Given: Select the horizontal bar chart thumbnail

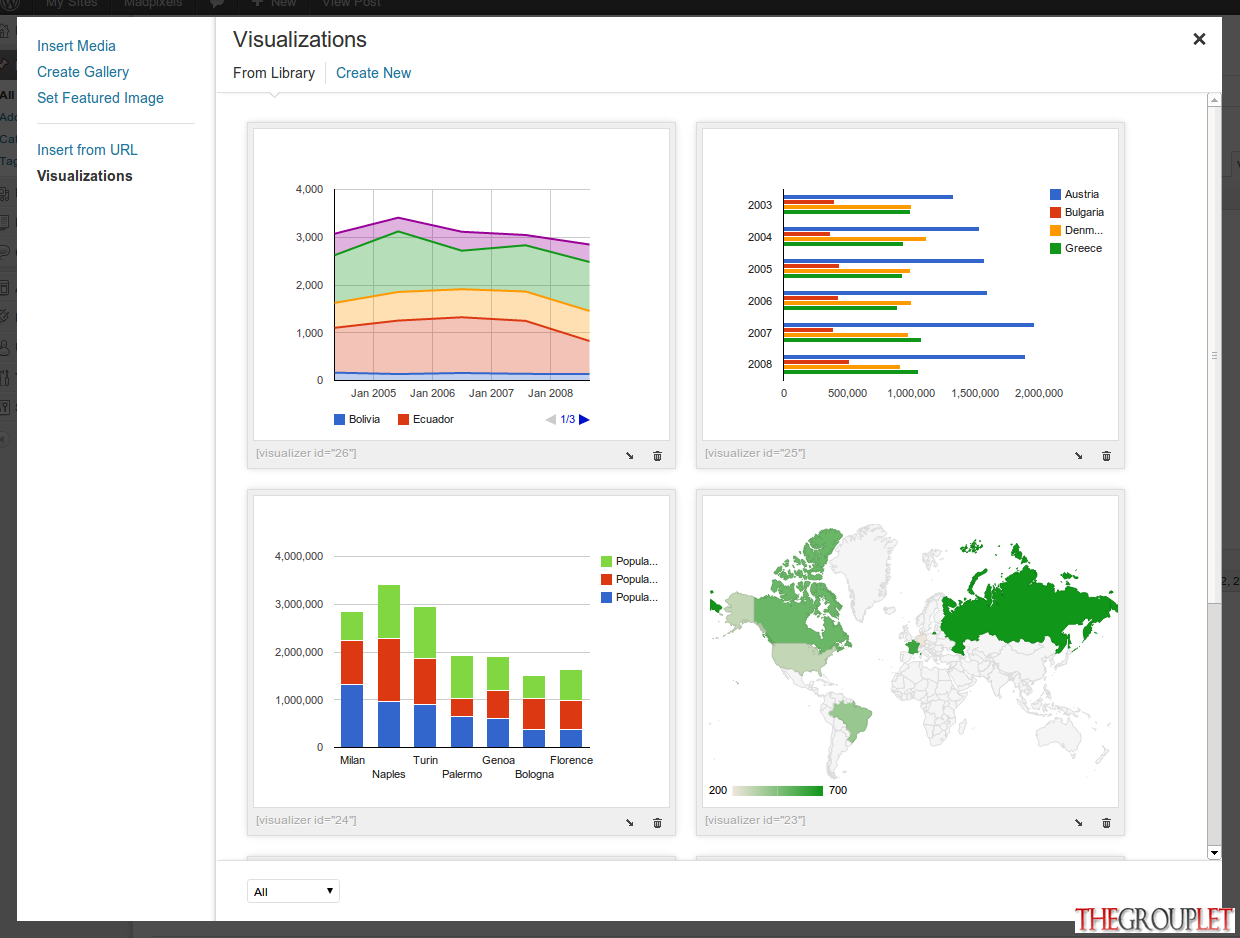Looking at the screenshot, I should click(x=910, y=284).
